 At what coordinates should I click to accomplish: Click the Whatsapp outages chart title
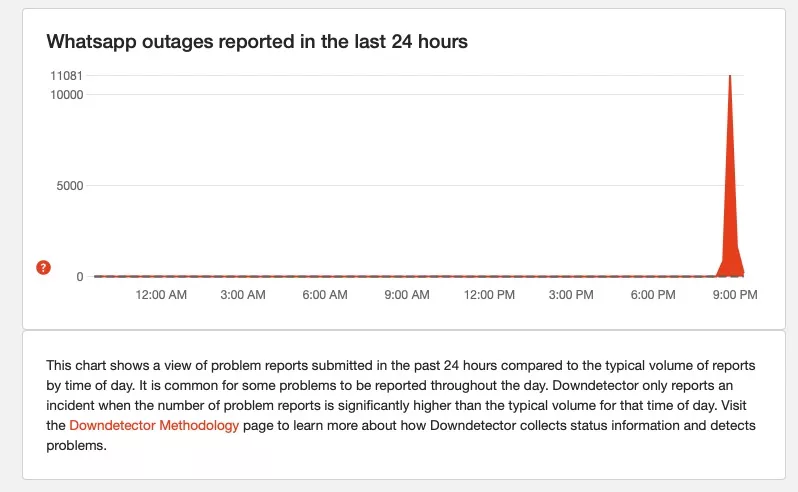[258, 41]
